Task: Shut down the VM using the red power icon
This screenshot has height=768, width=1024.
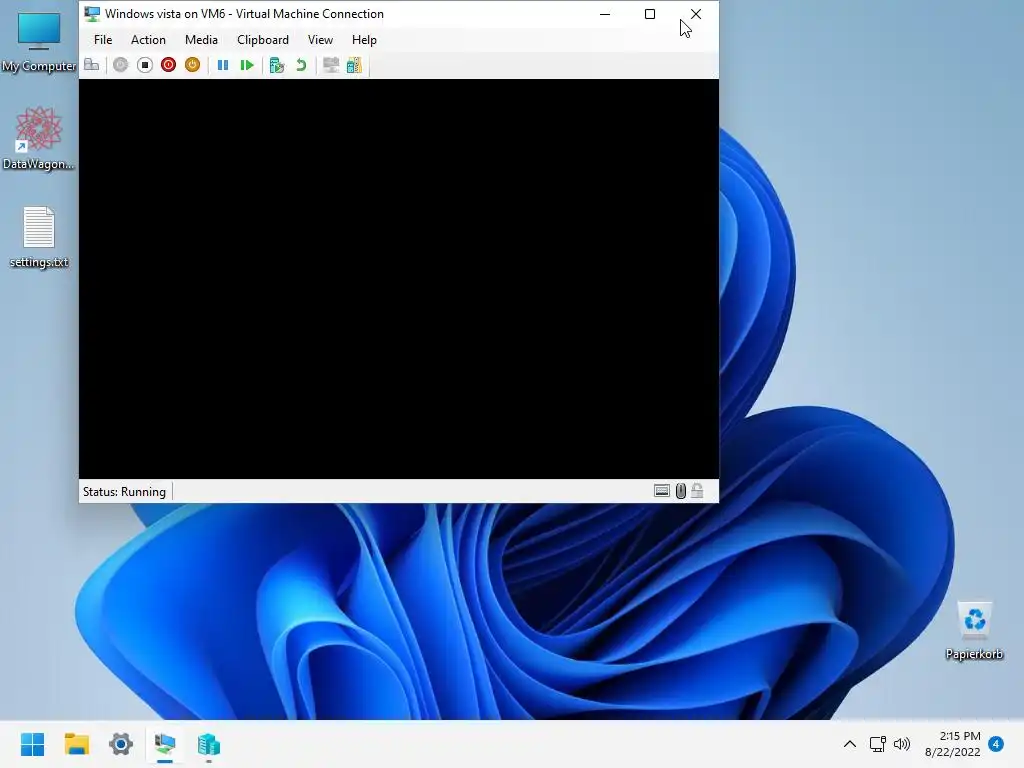Action: (x=168, y=65)
